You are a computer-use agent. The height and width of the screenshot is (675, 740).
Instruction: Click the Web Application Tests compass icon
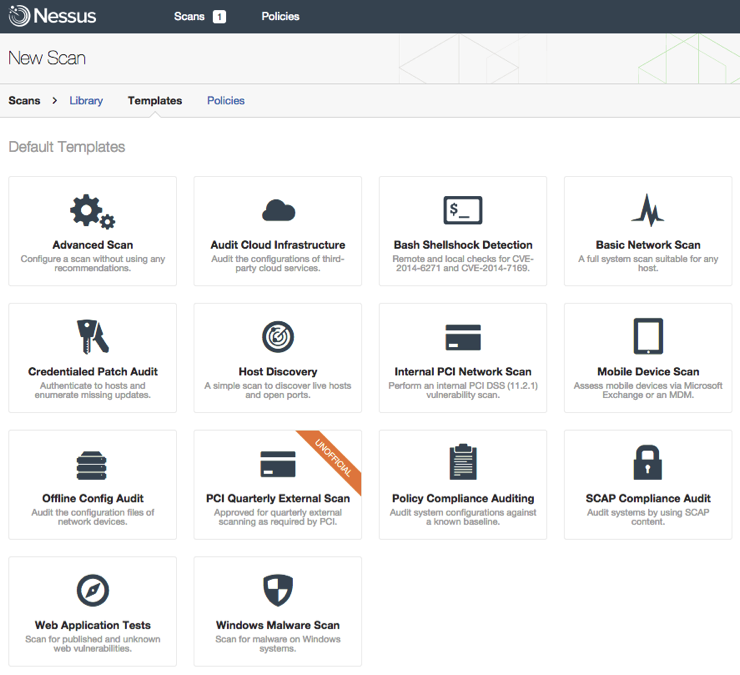[x=92, y=590]
